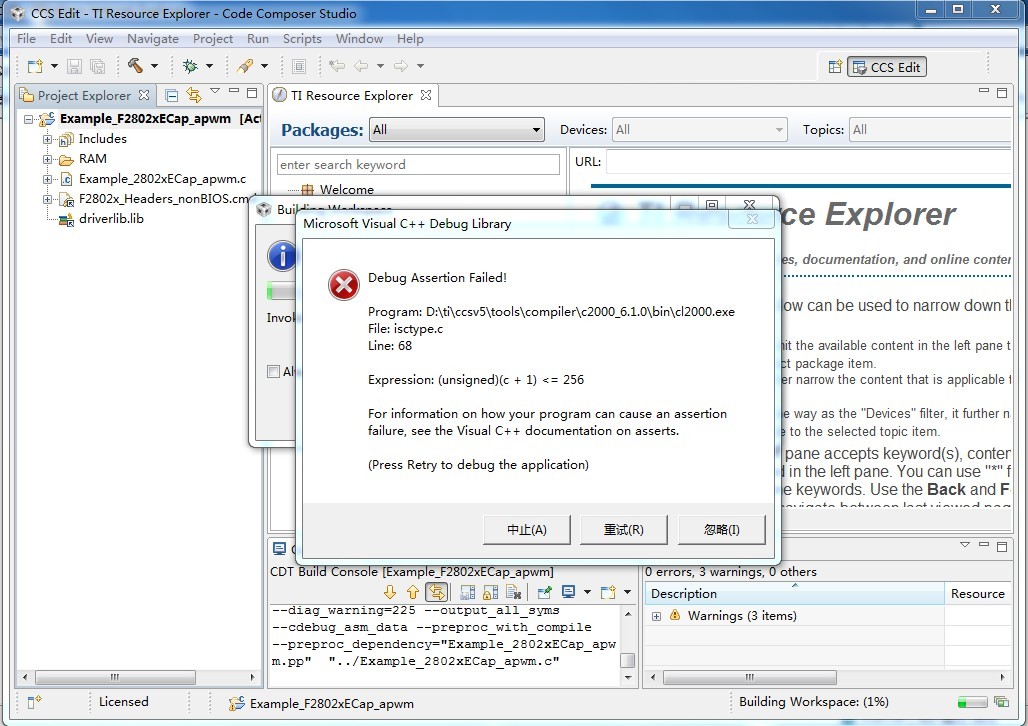Toggle the checkbox in Building Workspace dialog
Viewport: 1028px width, 726px height.
point(273,371)
